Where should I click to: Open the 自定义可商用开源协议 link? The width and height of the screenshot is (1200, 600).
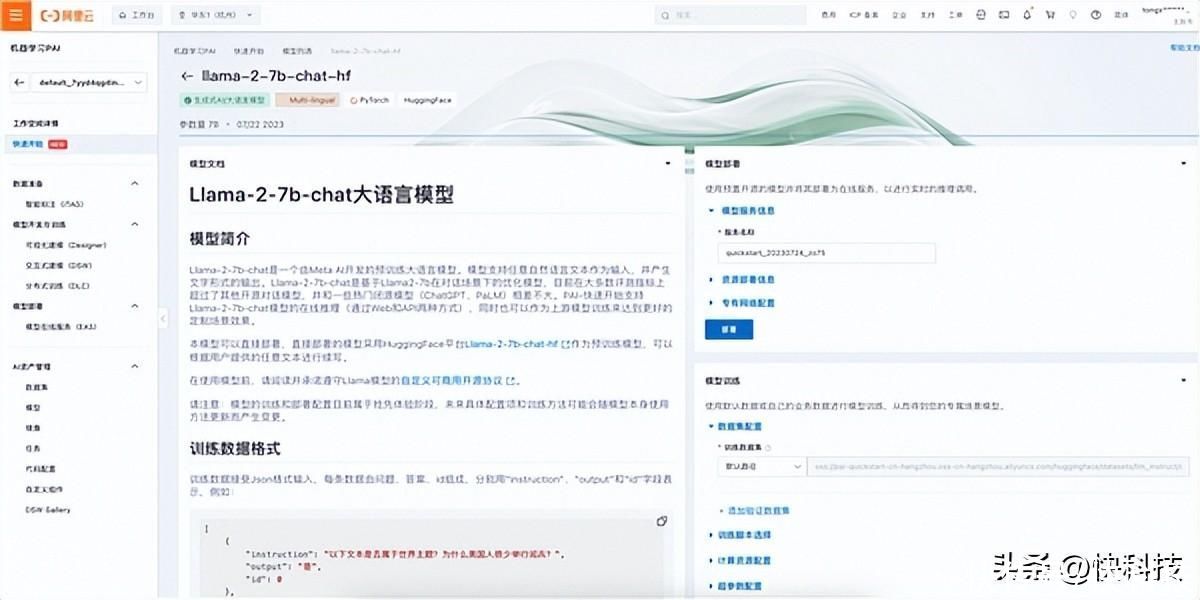click(x=459, y=381)
